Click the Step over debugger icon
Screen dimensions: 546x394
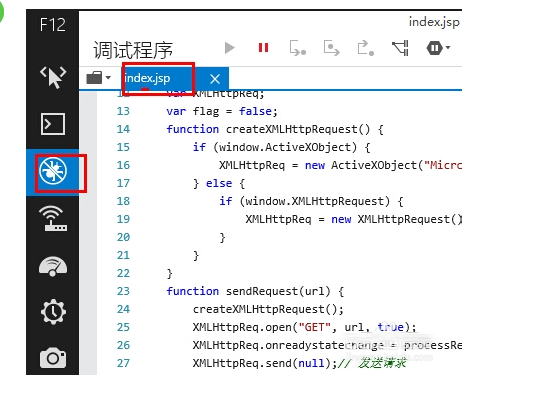coord(331,48)
